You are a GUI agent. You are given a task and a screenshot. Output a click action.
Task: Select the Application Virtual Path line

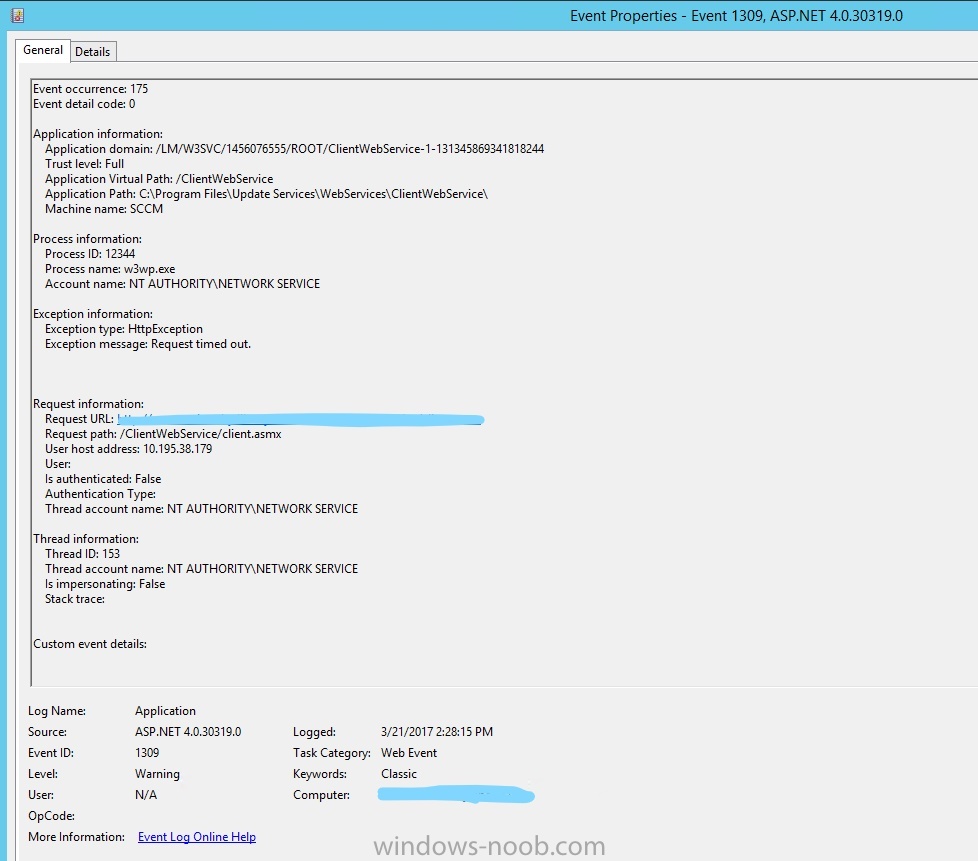pos(159,178)
